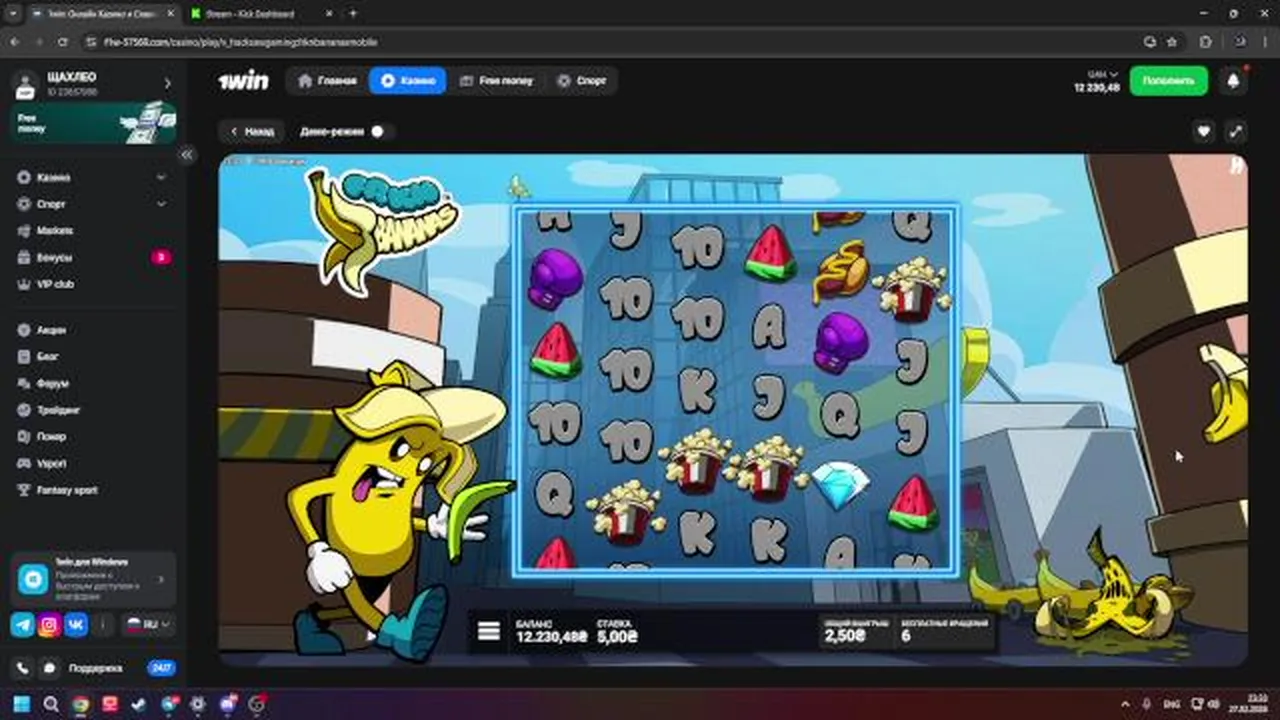Screen dimensions: 1280x720
Task: Expand game to fullscreen
Action: click(1235, 131)
